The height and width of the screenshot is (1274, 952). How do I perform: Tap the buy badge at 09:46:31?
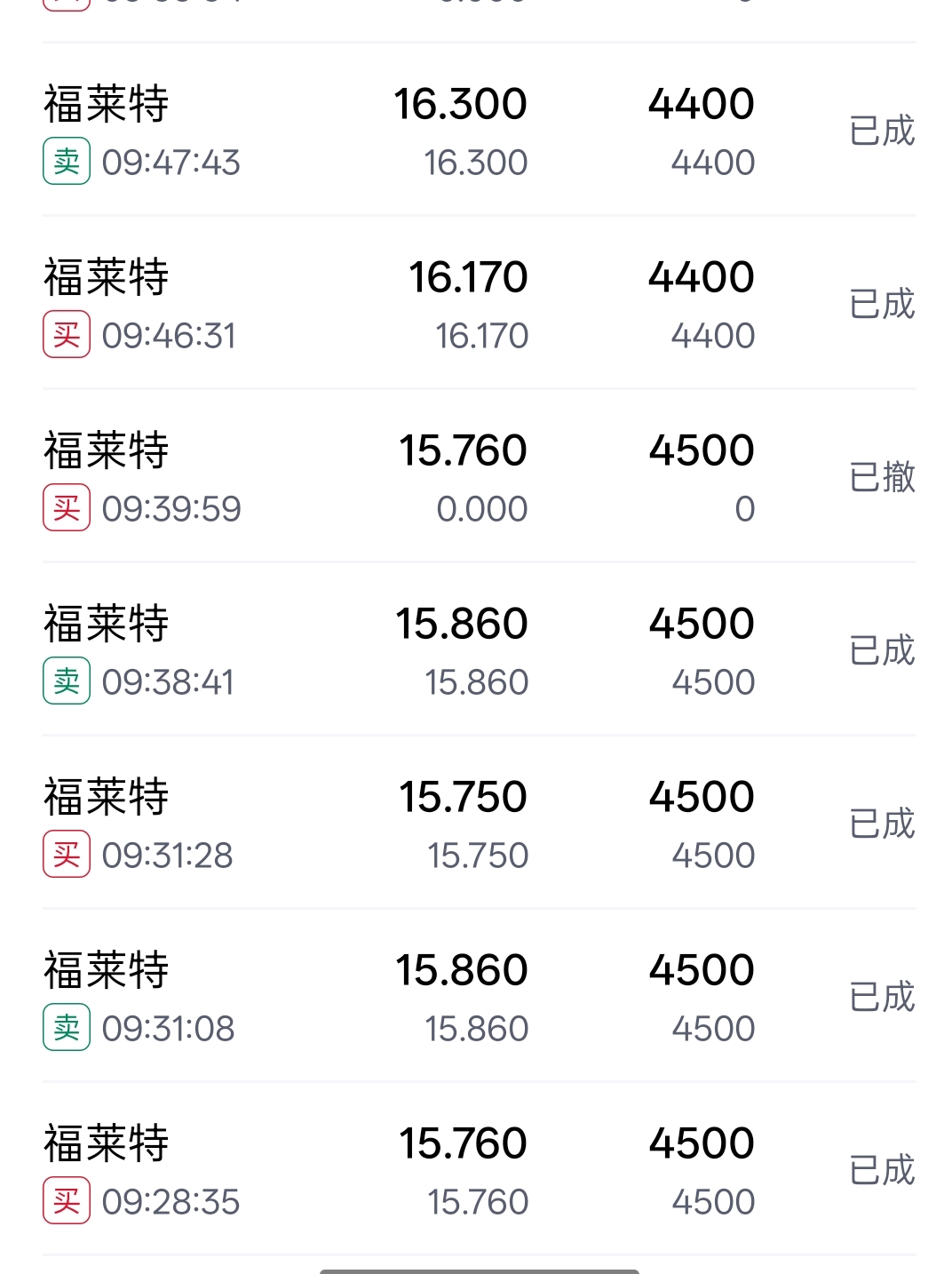(x=67, y=335)
